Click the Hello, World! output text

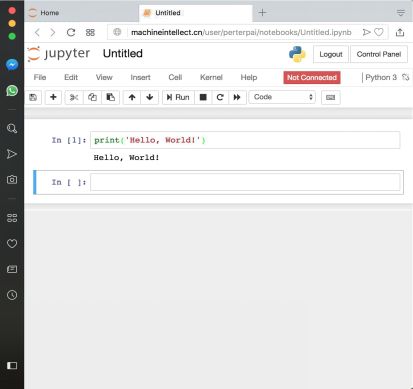point(126,157)
